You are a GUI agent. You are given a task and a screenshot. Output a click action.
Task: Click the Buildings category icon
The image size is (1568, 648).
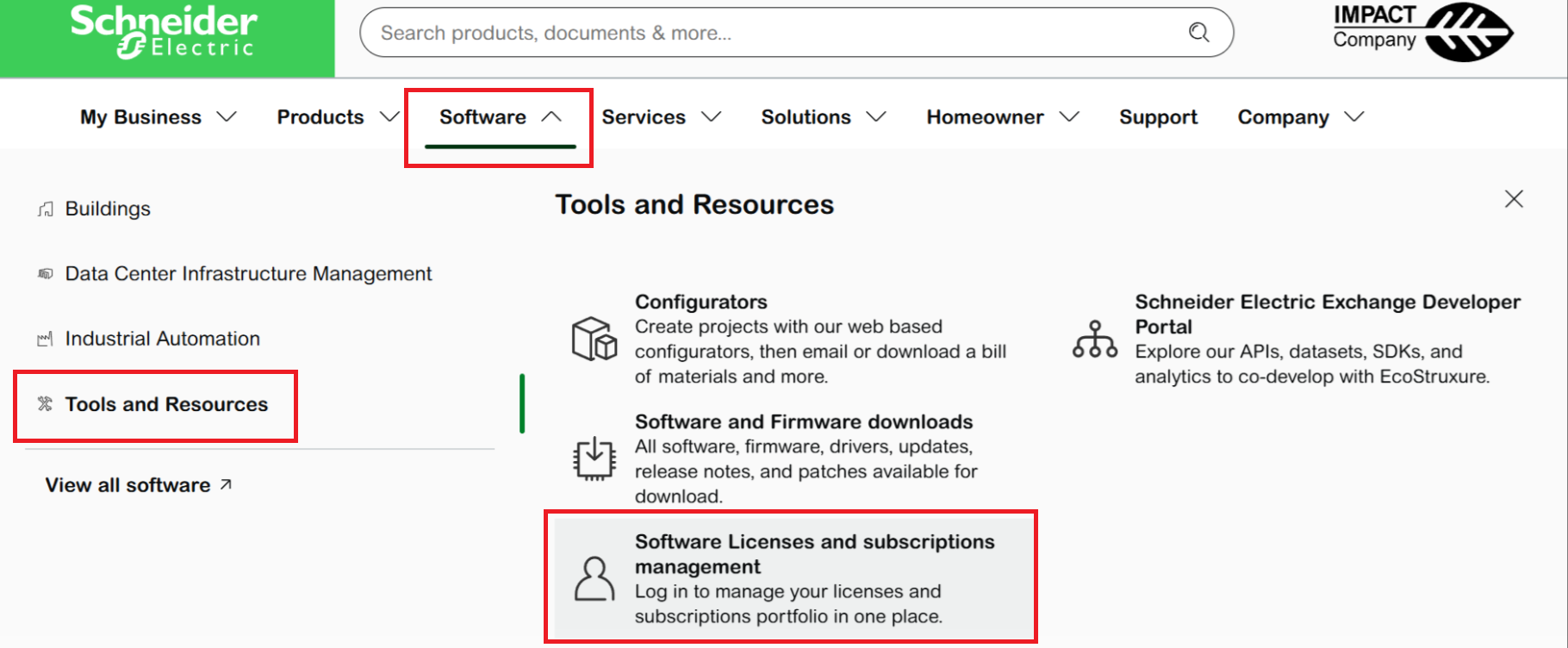point(46,209)
